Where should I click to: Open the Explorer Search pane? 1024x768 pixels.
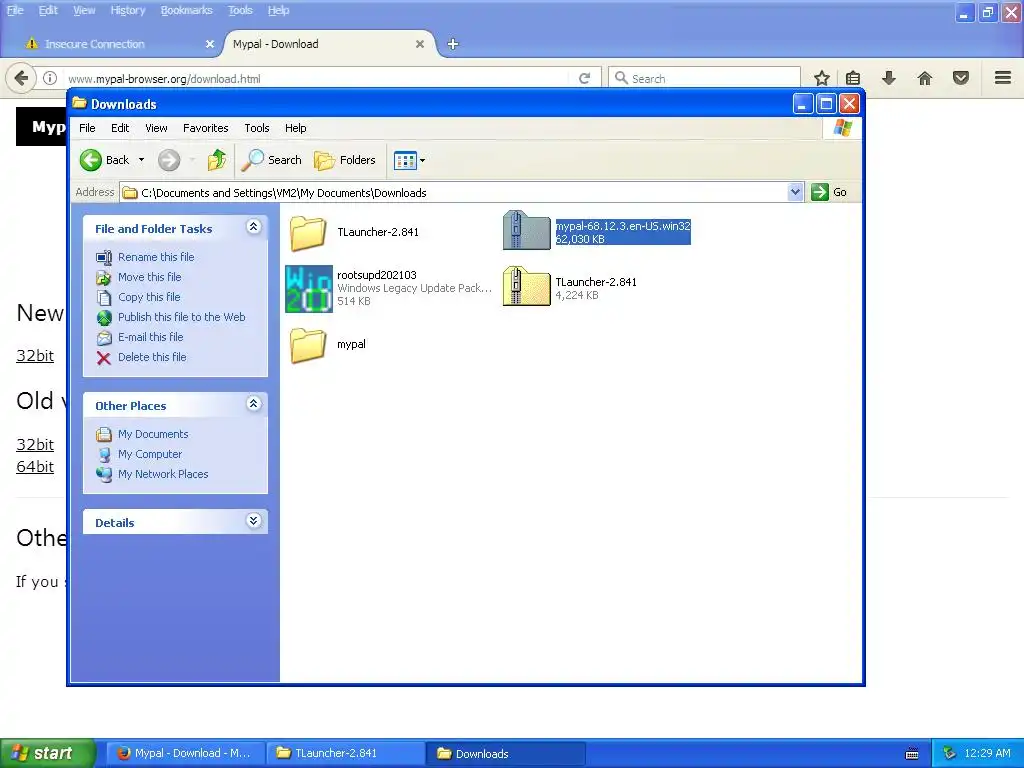tap(272, 160)
